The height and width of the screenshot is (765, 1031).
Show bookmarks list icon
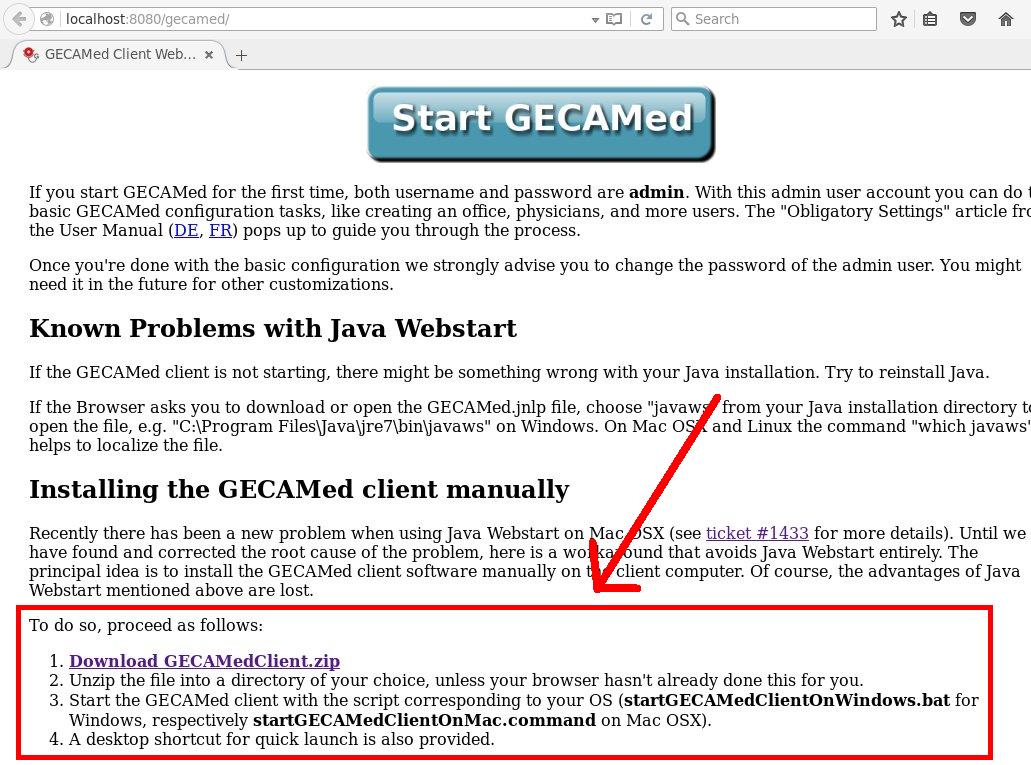(930, 19)
